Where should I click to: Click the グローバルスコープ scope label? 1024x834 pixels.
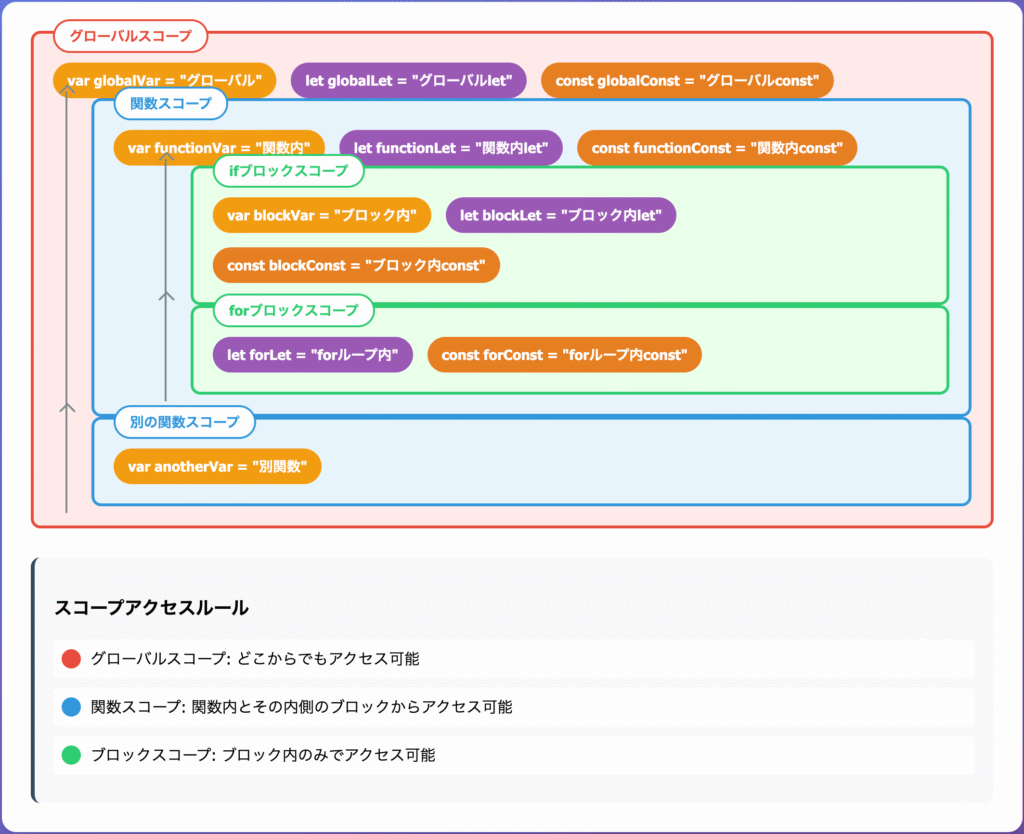pyautogui.click(x=130, y=37)
